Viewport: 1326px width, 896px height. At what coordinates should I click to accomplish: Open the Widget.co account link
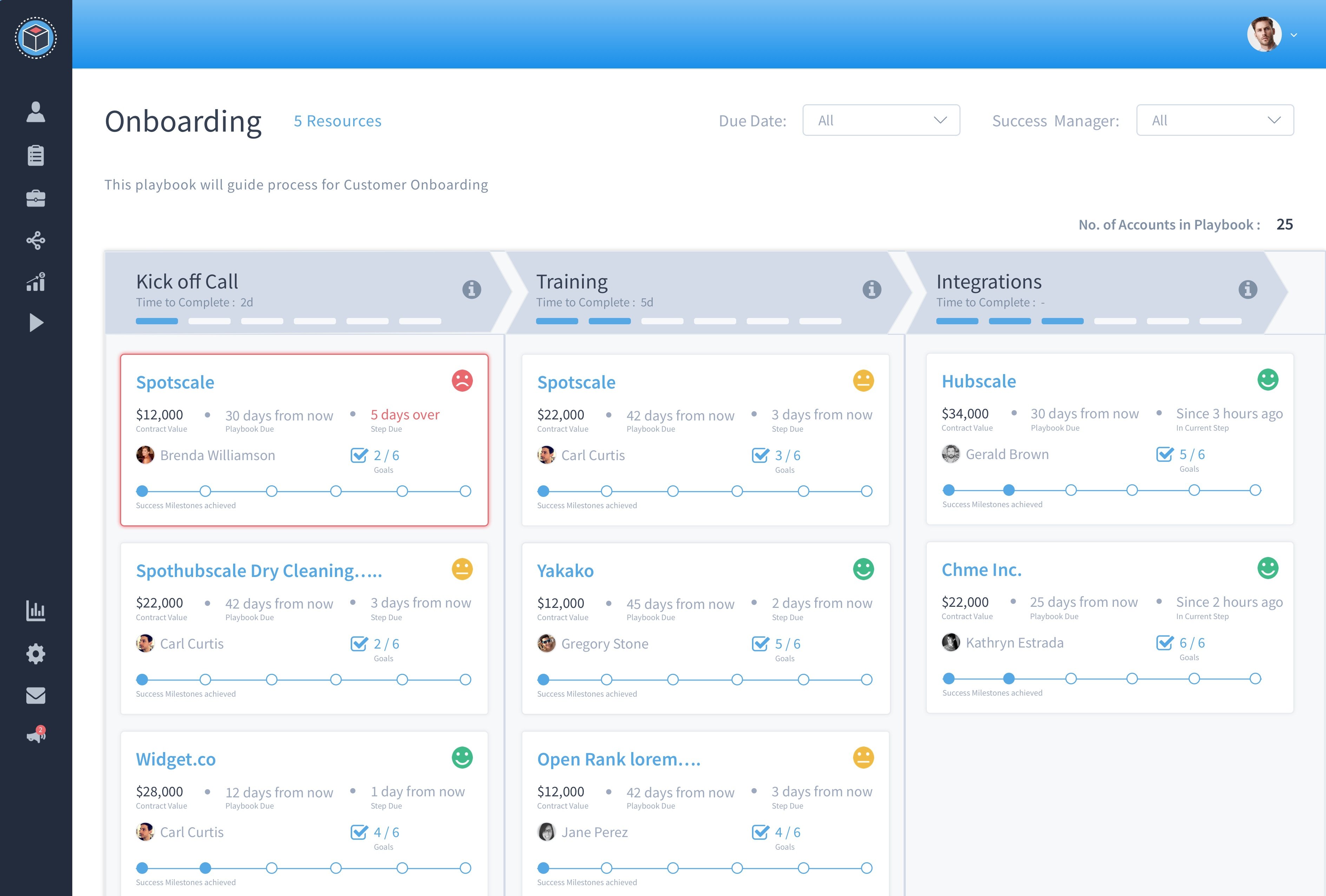(176, 759)
